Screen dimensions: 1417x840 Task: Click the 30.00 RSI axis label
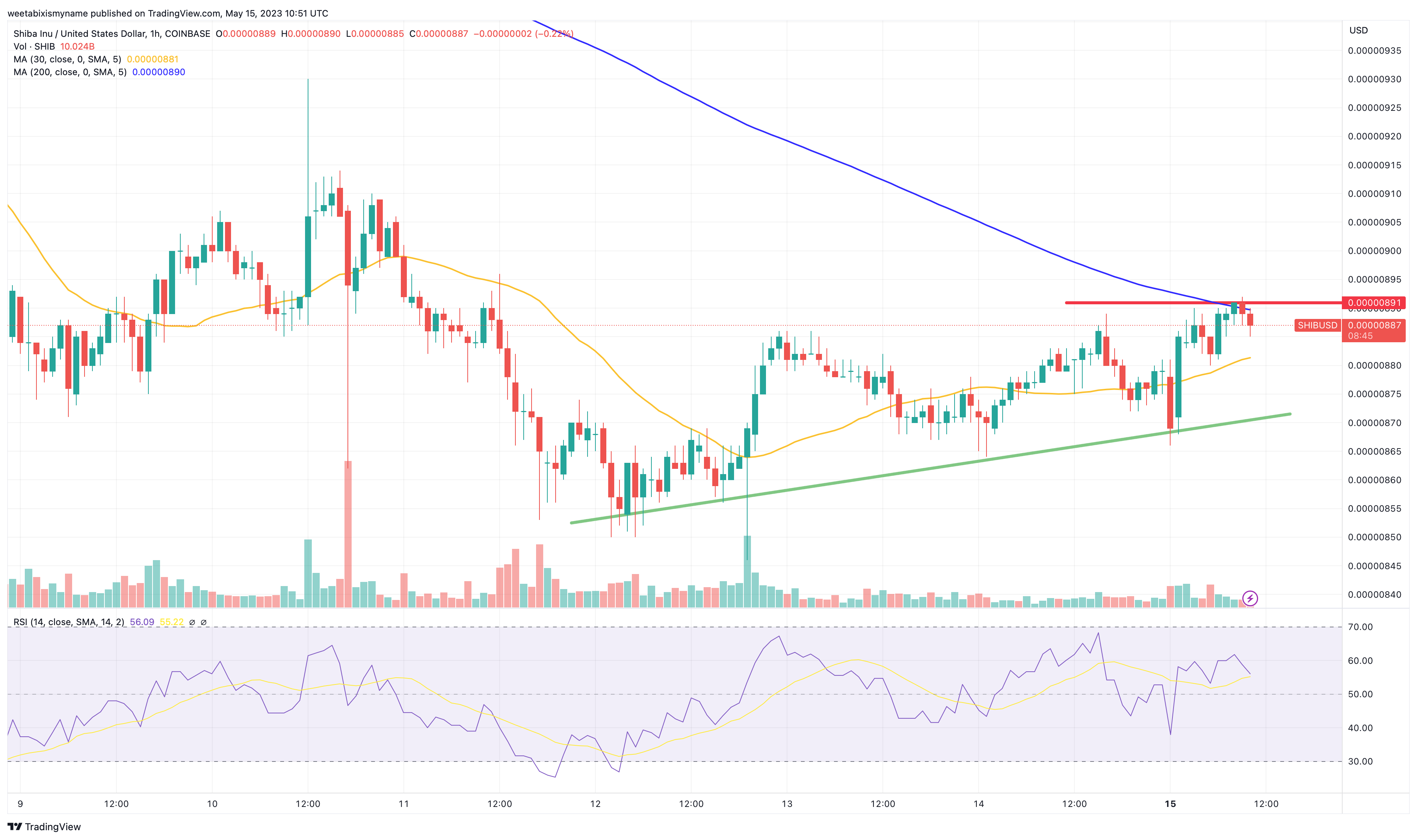(1360, 761)
